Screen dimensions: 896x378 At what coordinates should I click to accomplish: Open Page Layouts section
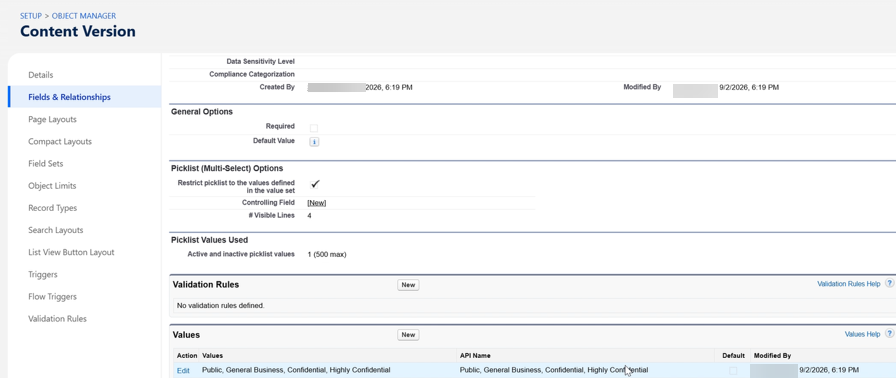click(52, 119)
